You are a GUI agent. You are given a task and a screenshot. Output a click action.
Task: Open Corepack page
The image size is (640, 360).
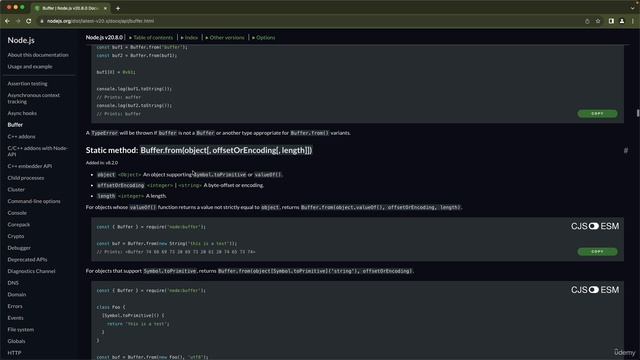click(19, 224)
